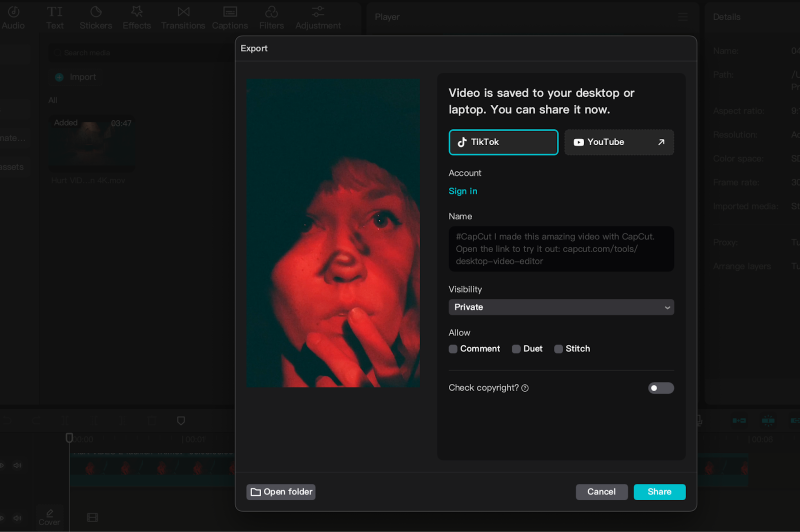The image size is (800, 532).
Task: Open the Transitions tab
Action: click(183, 17)
